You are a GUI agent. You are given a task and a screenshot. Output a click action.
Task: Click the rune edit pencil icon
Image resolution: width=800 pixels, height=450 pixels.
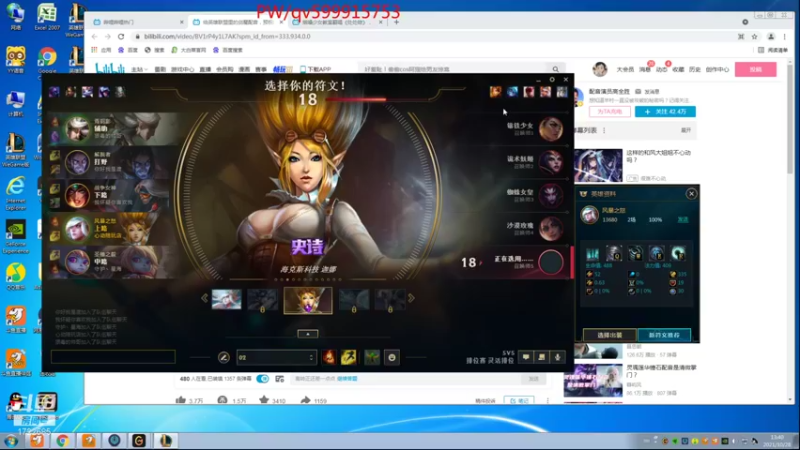(223, 357)
